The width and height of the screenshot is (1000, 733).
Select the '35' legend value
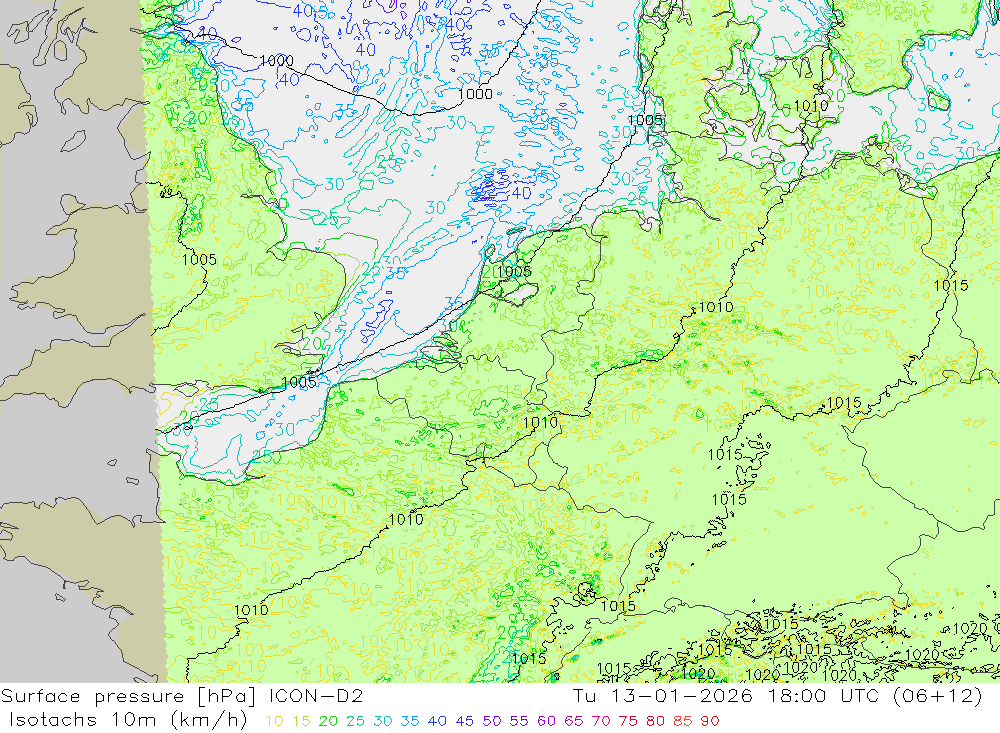pos(410,722)
